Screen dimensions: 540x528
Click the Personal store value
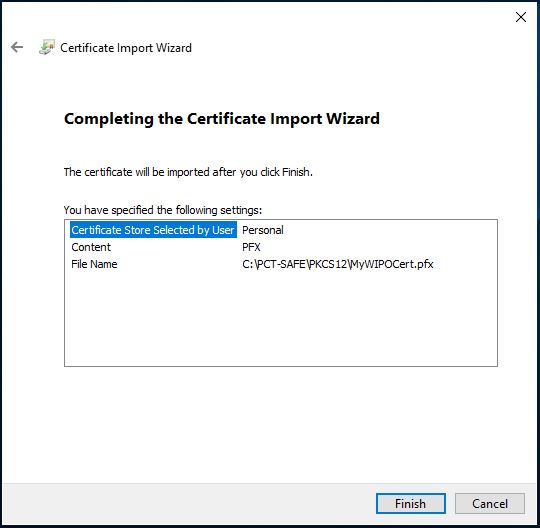click(x=263, y=230)
